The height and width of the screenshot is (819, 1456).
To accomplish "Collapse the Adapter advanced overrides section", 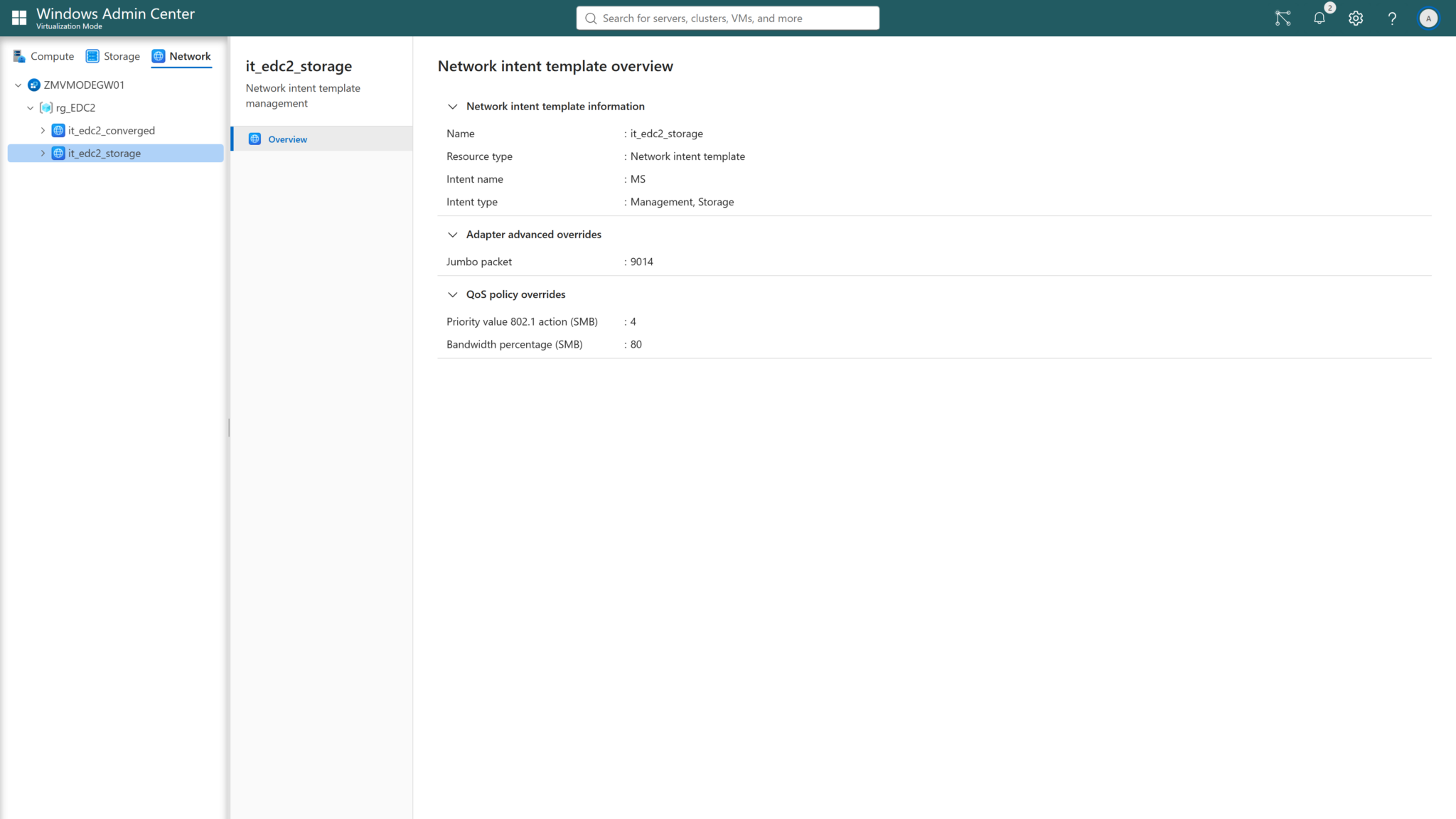I will tap(453, 235).
